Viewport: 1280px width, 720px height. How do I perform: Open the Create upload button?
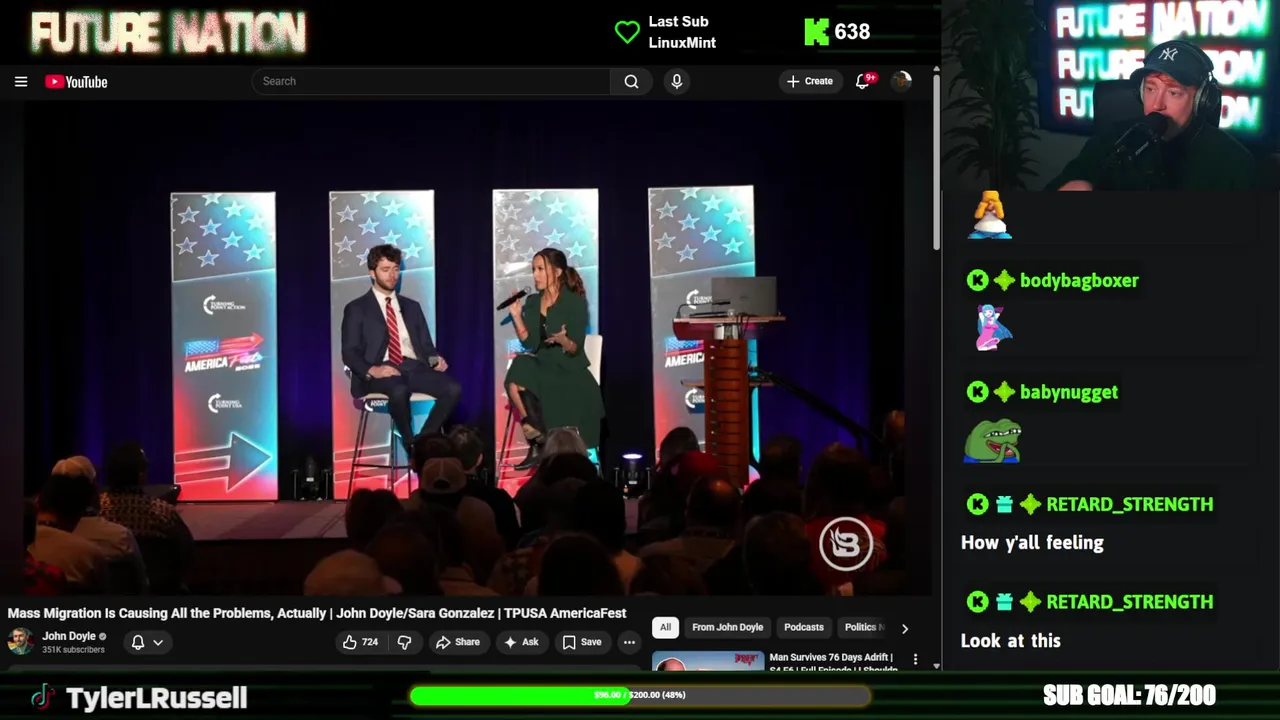pyautogui.click(x=810, y=81)
